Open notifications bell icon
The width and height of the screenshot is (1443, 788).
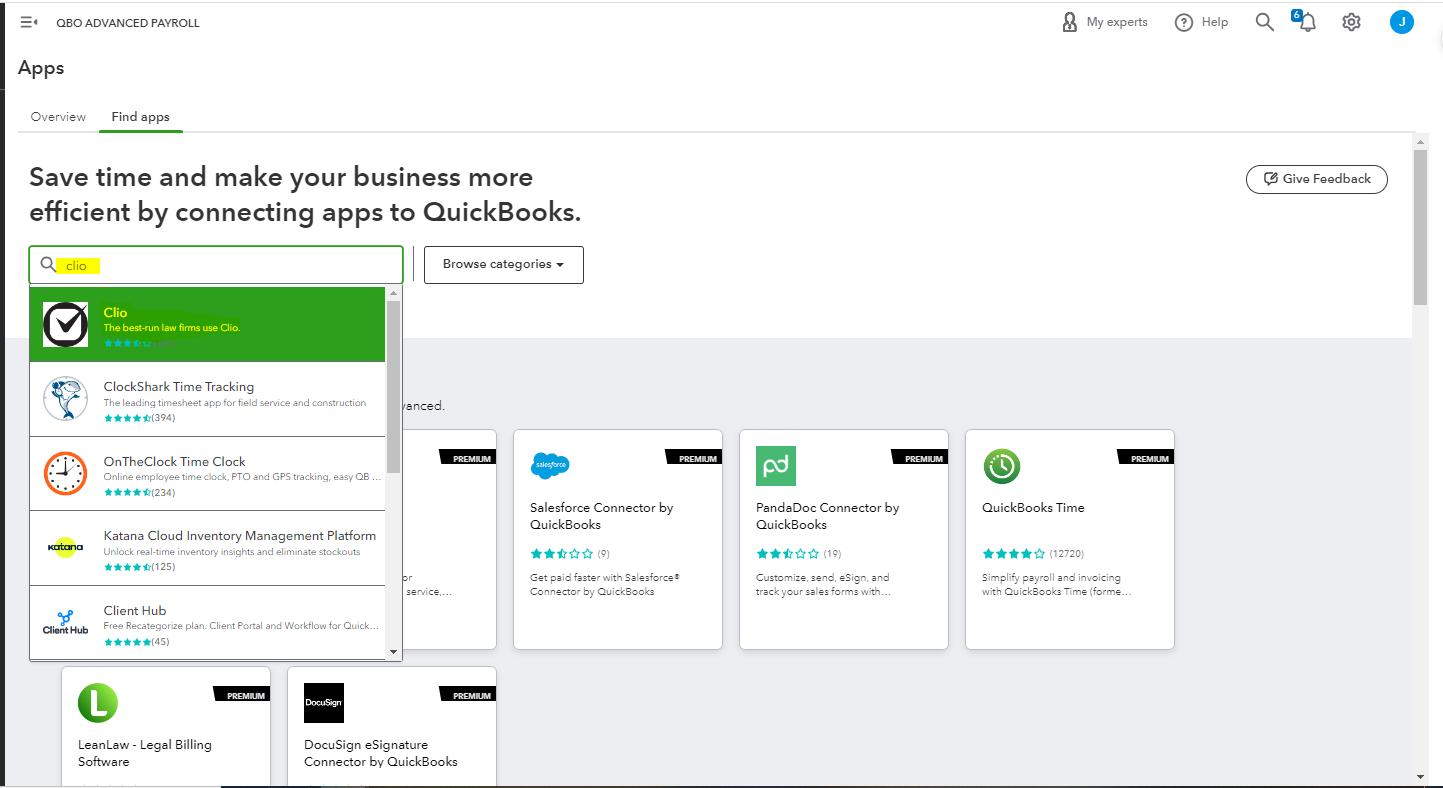tap(1306, 22)
